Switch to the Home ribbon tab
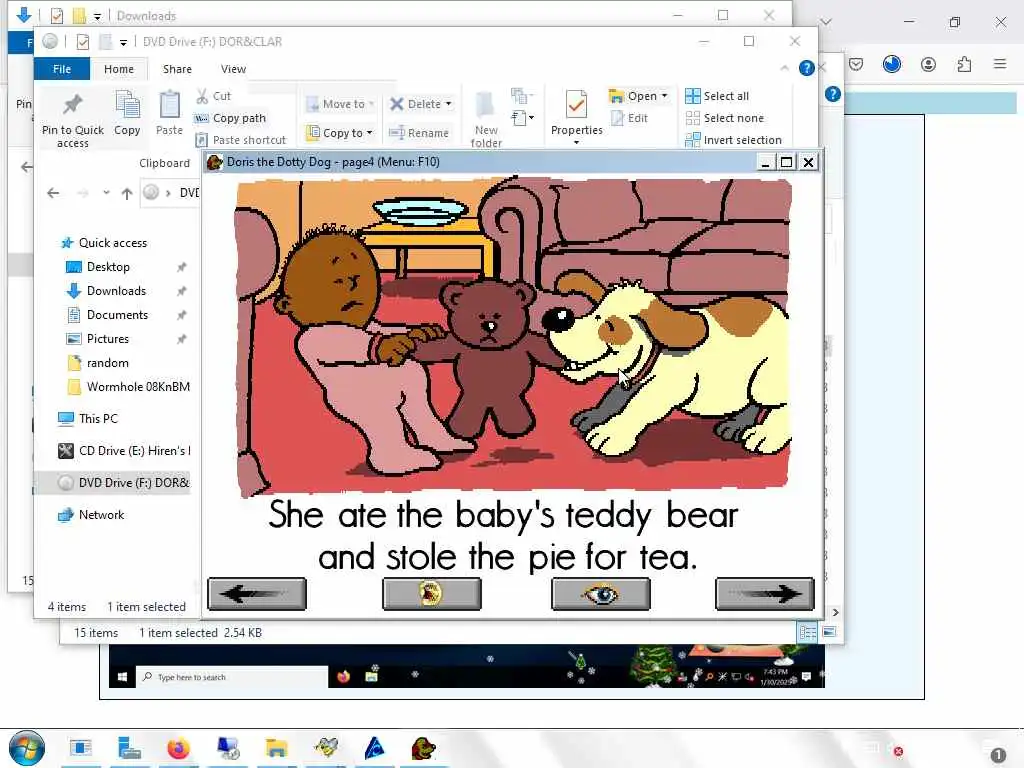Viewport: 1024px width, 768px height. click(119, 69)
